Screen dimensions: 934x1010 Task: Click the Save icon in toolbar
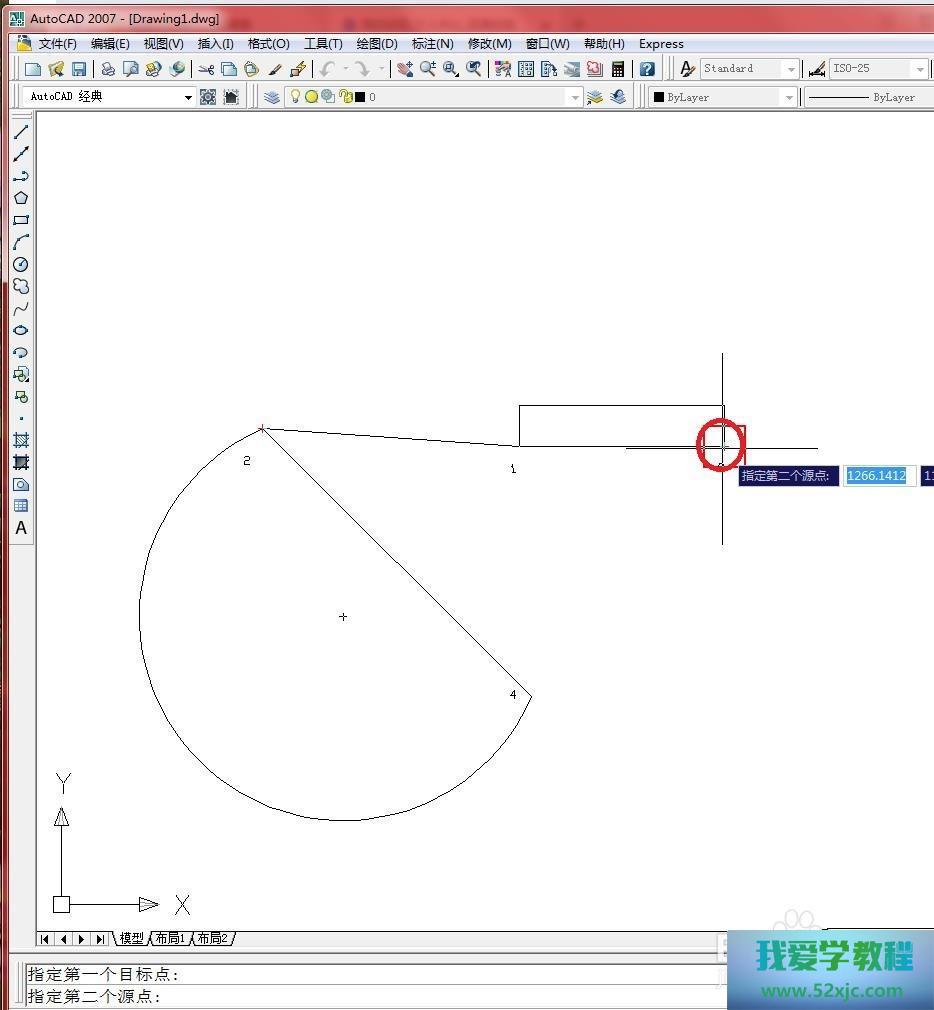79,69
